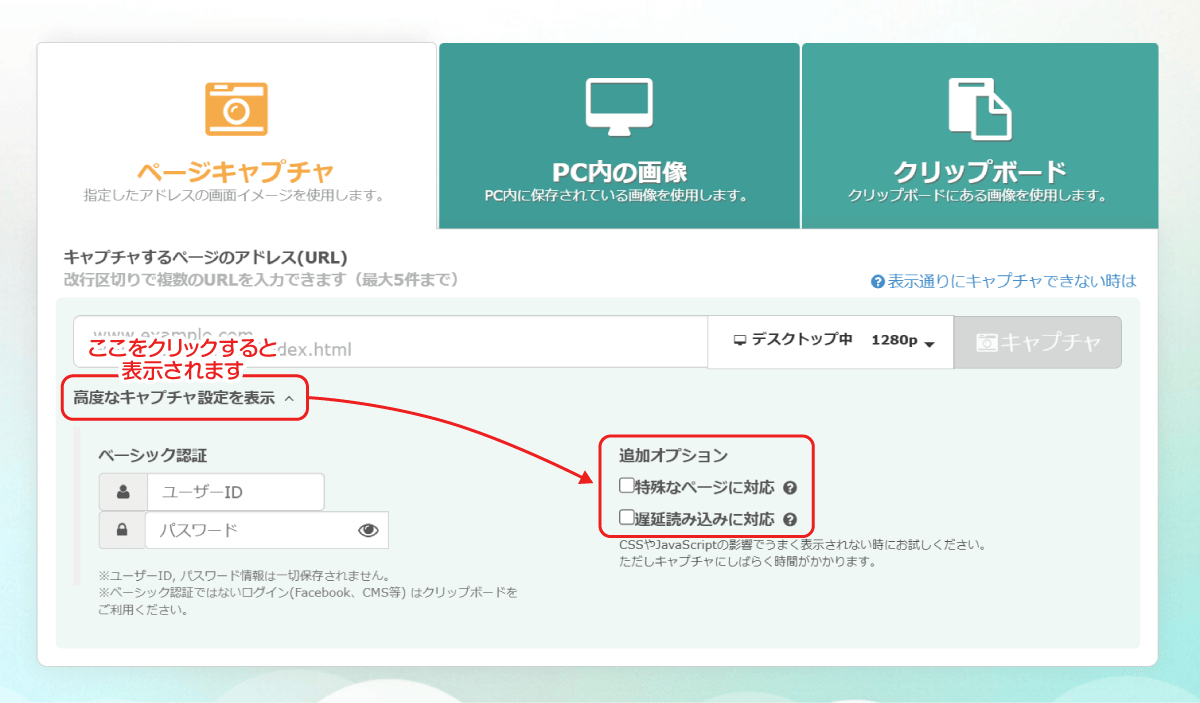
Task: Click the desktop monitor icon in the device selector
Action: point(739,341)
